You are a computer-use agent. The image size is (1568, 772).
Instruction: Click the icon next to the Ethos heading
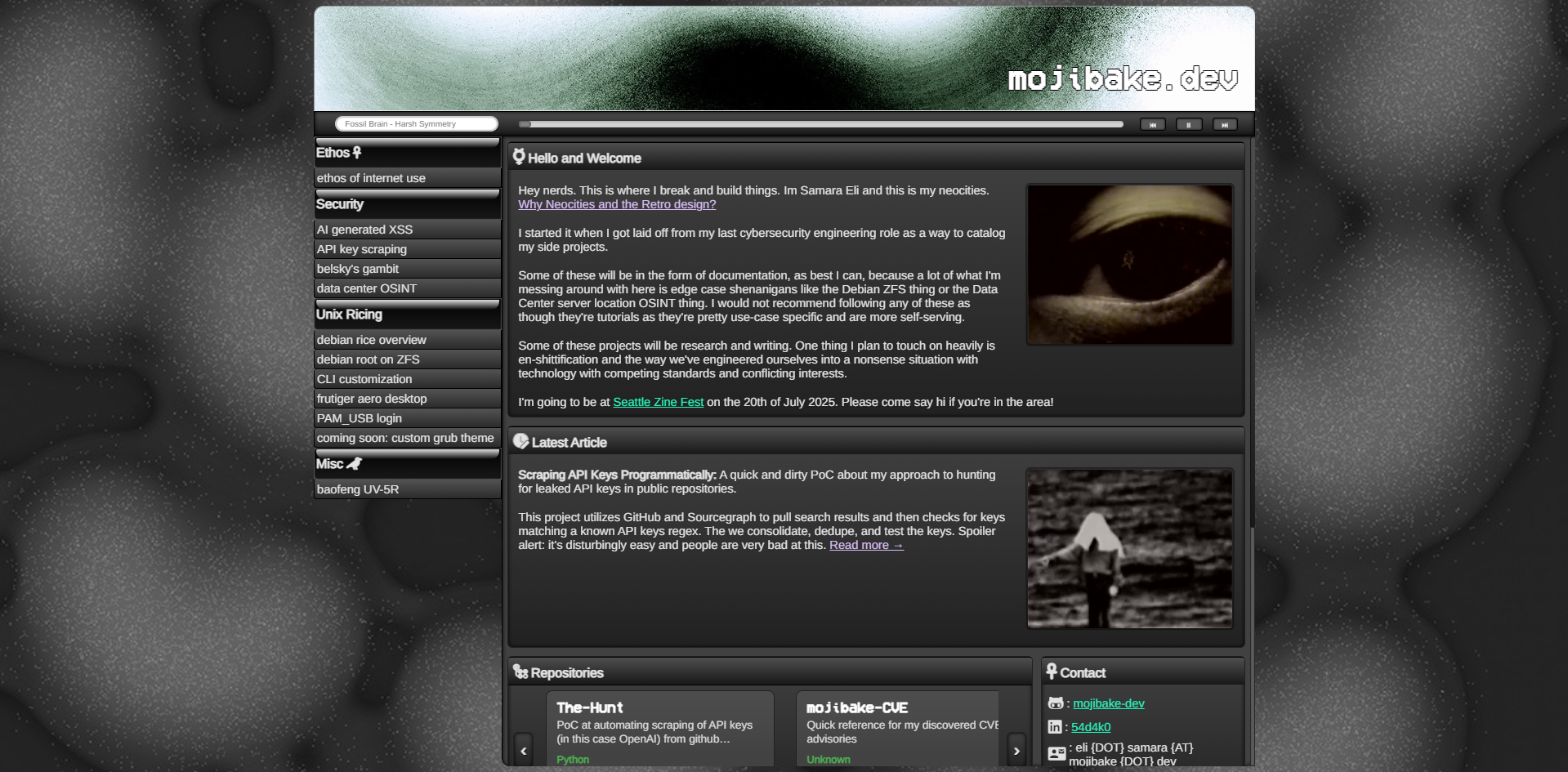357,152
